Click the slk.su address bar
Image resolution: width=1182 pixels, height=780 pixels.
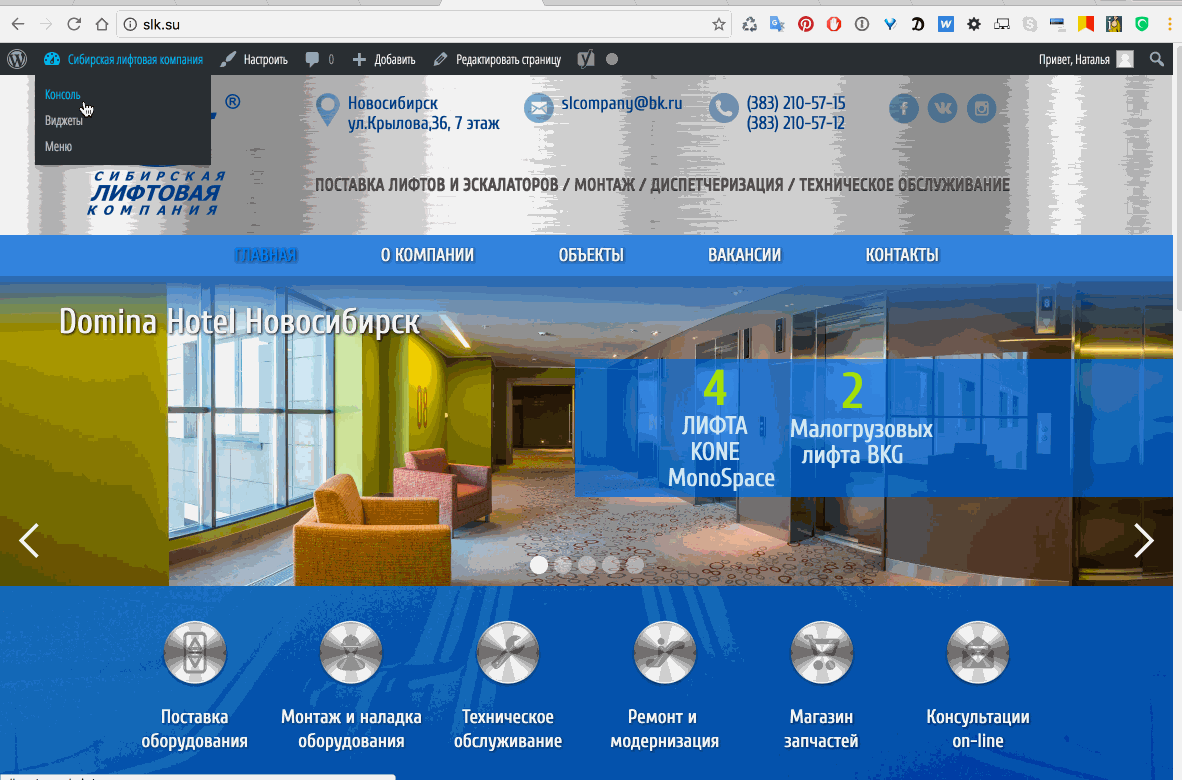[422, 24]
